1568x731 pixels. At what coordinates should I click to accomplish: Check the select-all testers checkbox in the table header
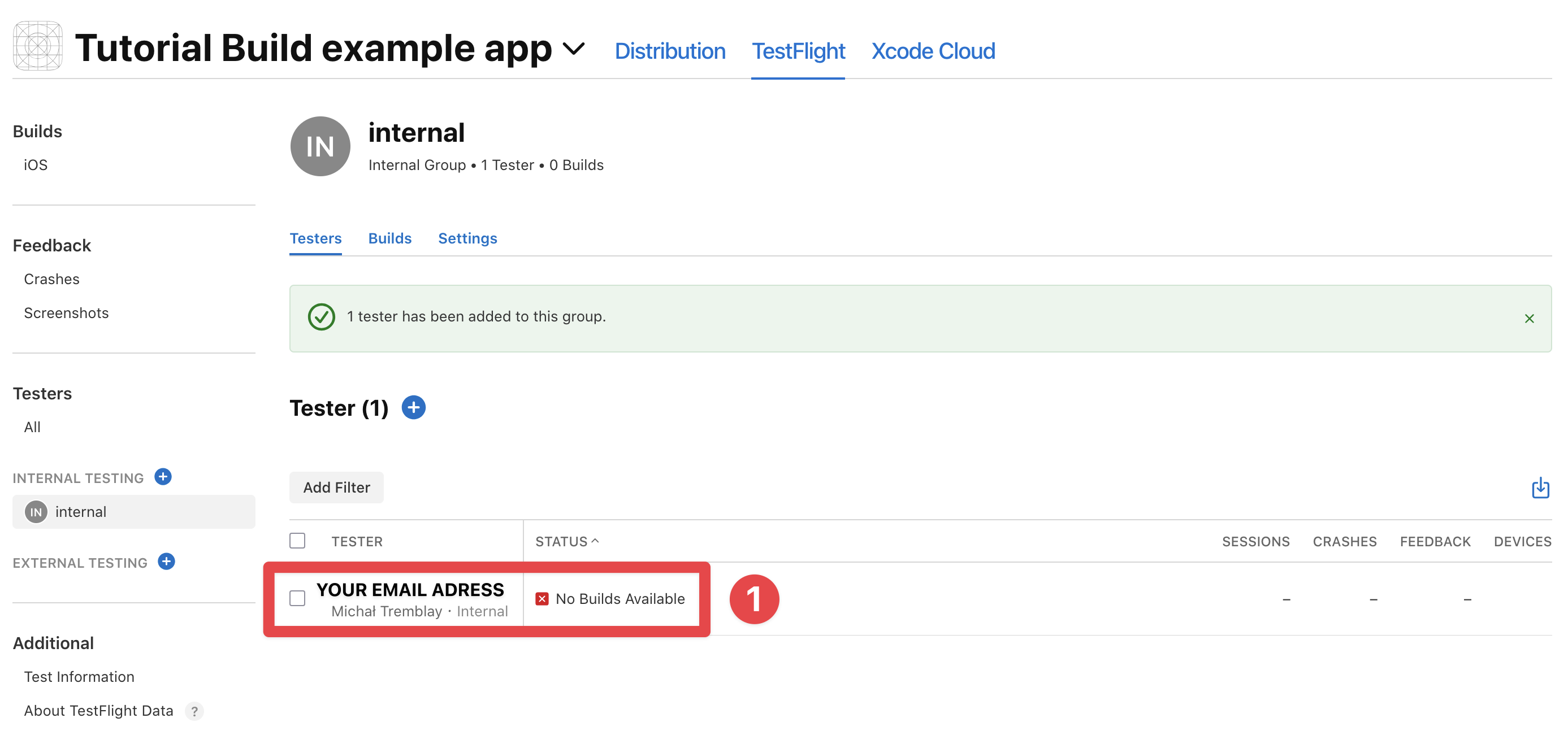[x=298, y=540]
